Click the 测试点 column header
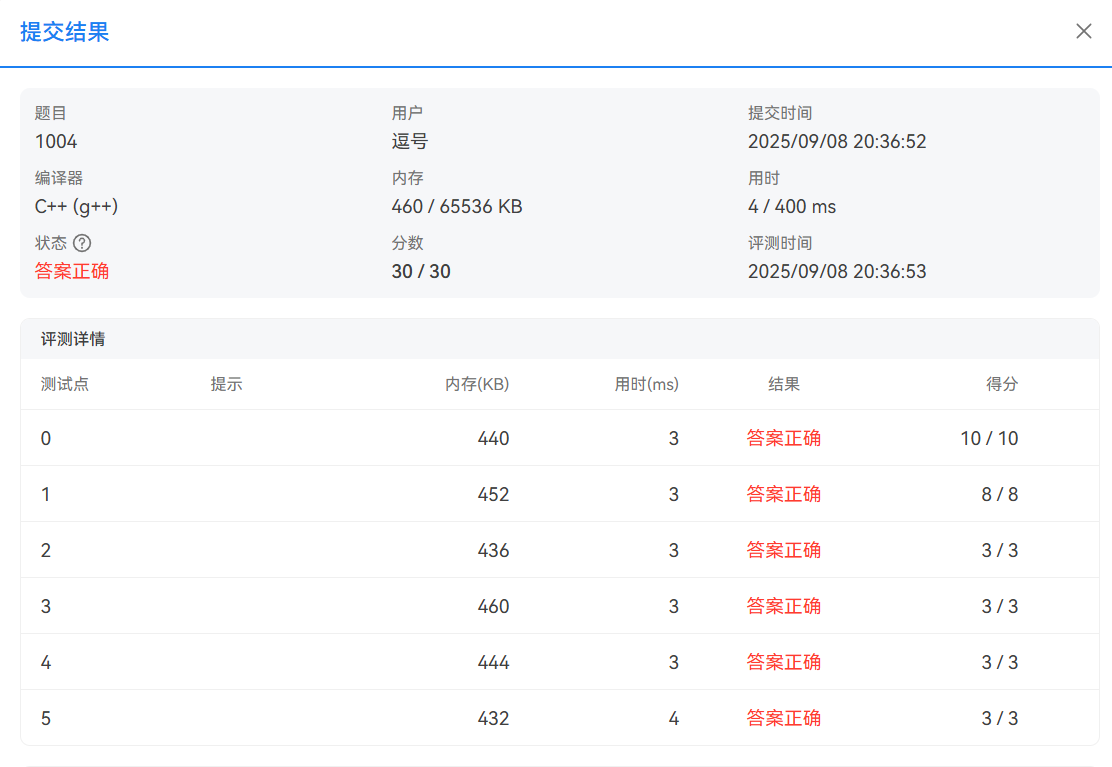This screenshot has height=767, width=1112. [65, 384]
